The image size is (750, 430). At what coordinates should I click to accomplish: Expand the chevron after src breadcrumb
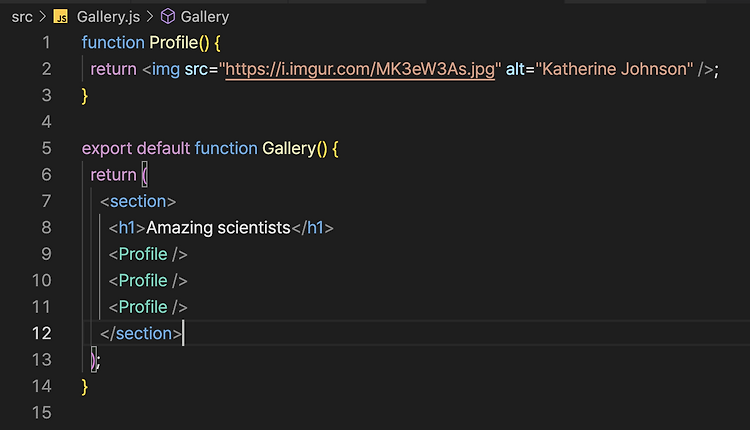pos(43,17)
